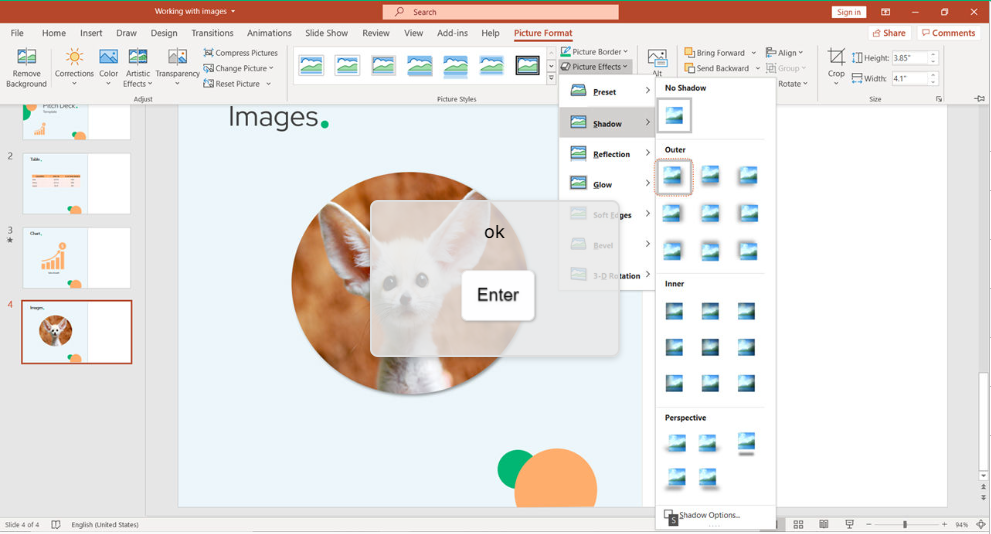The height and width of the screenshot is (534, 991).
Task: Open the Picture Effects dropdown
Action: (x=594, y=66)
